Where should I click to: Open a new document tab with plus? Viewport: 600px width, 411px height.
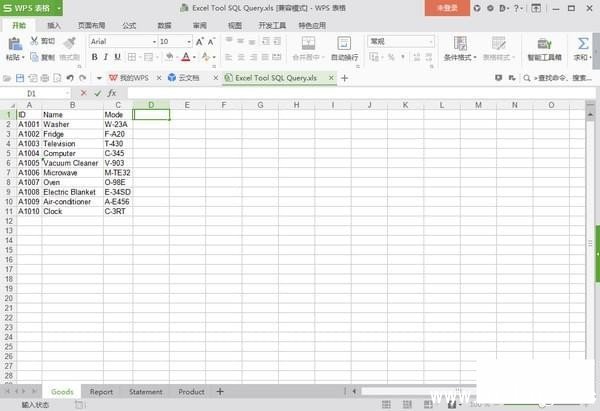point(344,78)
